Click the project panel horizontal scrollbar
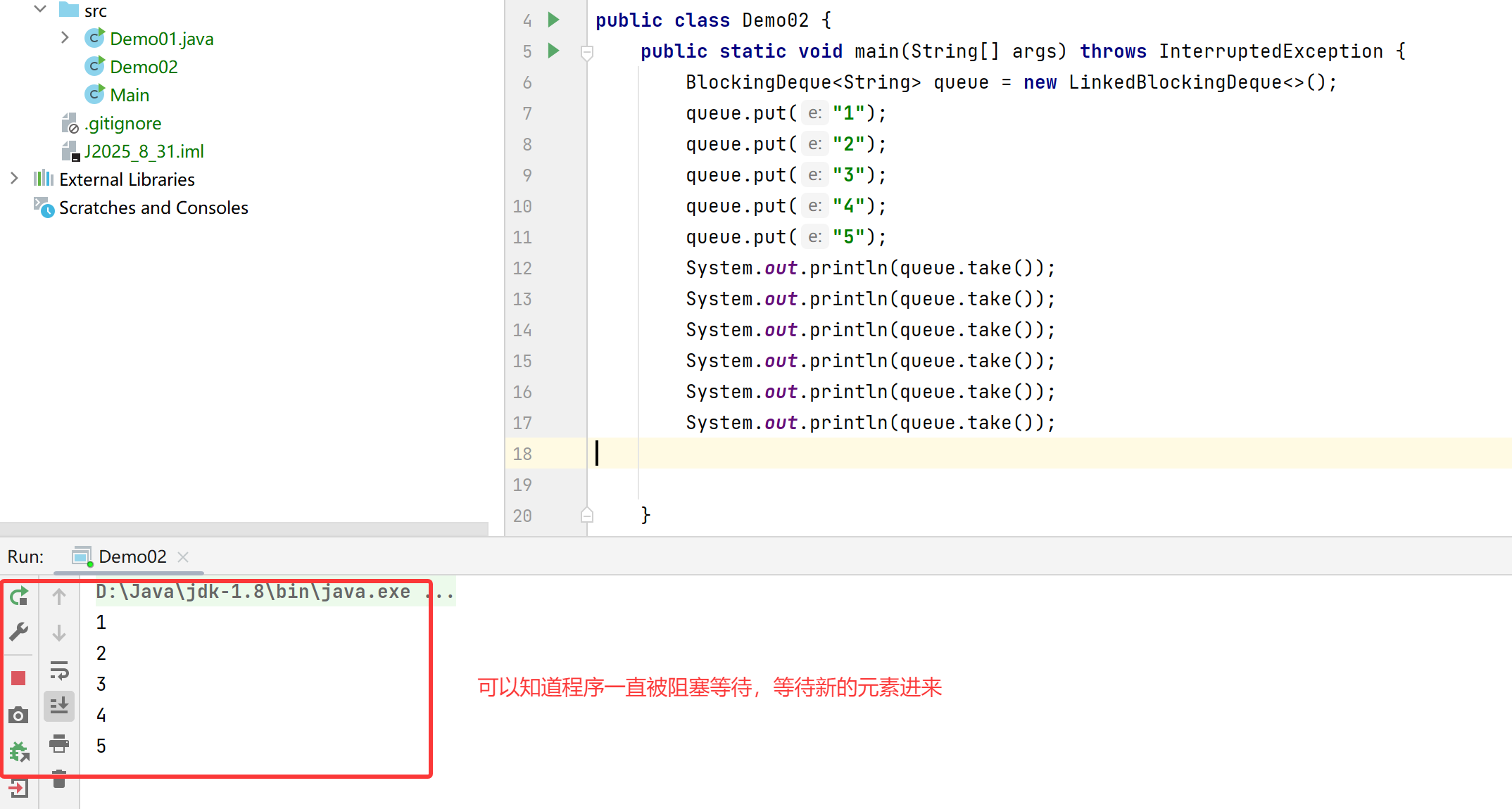 (244, 528)
